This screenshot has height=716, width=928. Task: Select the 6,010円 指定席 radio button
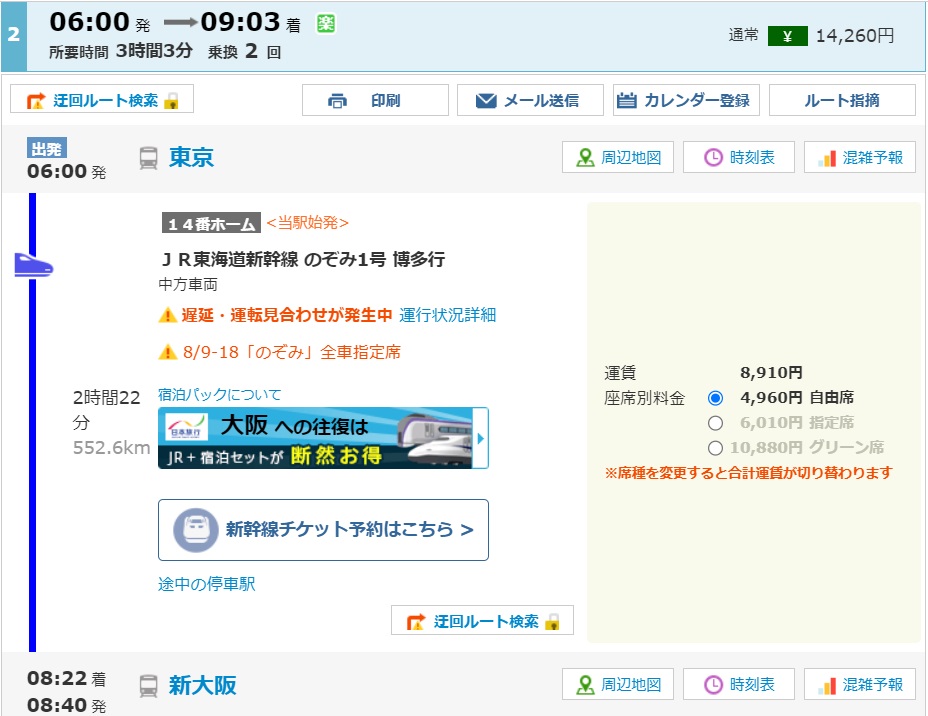point(716,423)
